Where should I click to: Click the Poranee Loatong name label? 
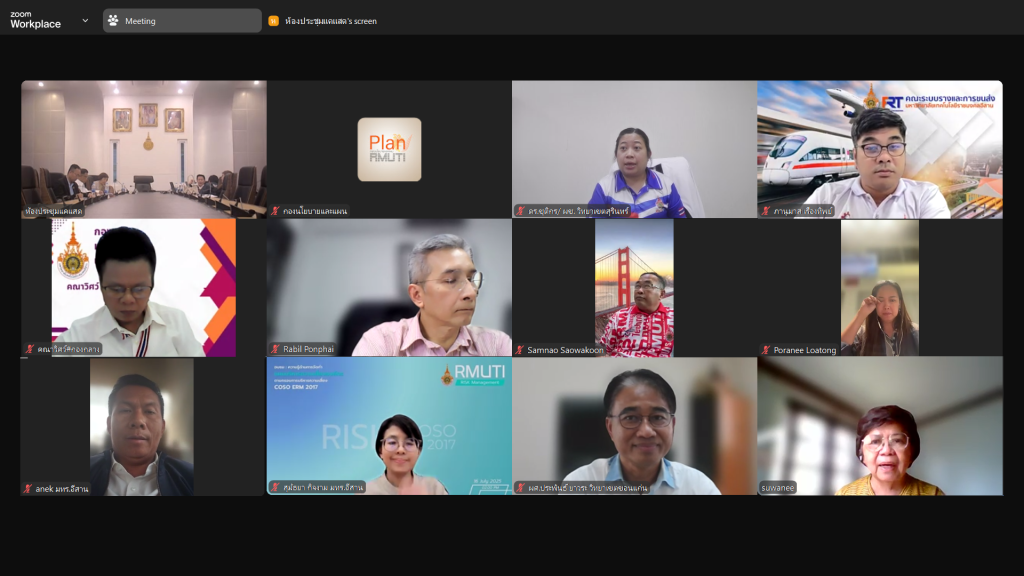pos(805,350)
